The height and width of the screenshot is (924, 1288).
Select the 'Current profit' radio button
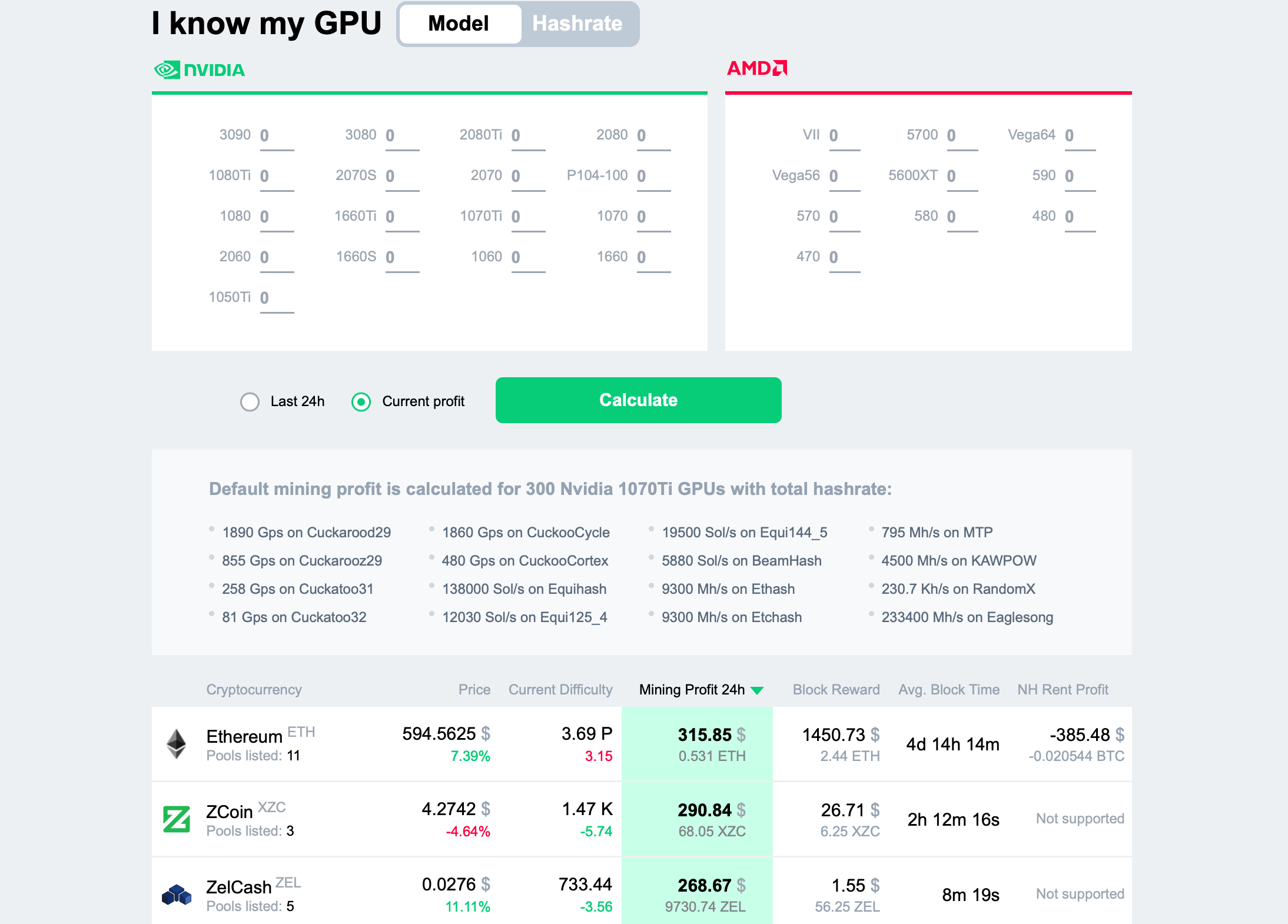click(x=361, y=400)
